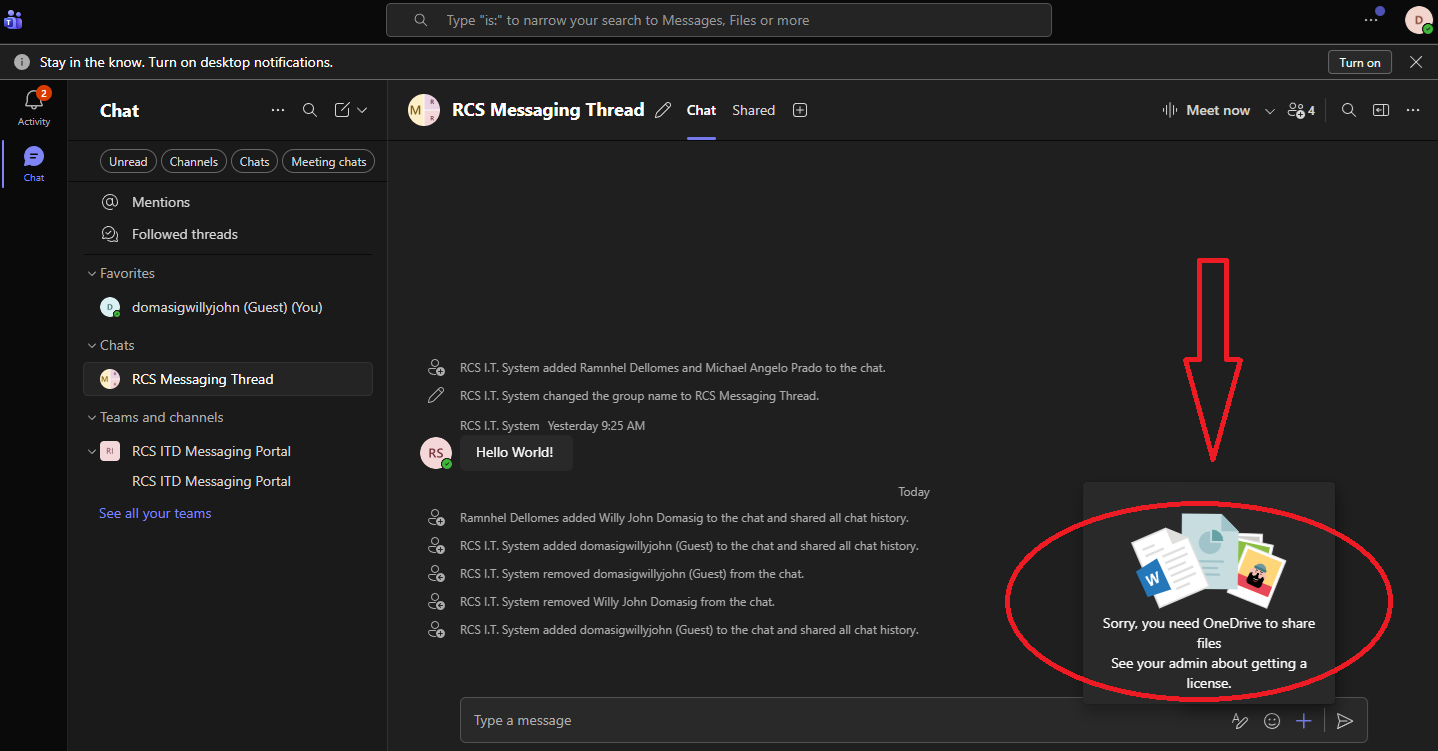Click See all your teams link
The image size is (1438, 751).
pyautogui.click(x=155, y=513)
